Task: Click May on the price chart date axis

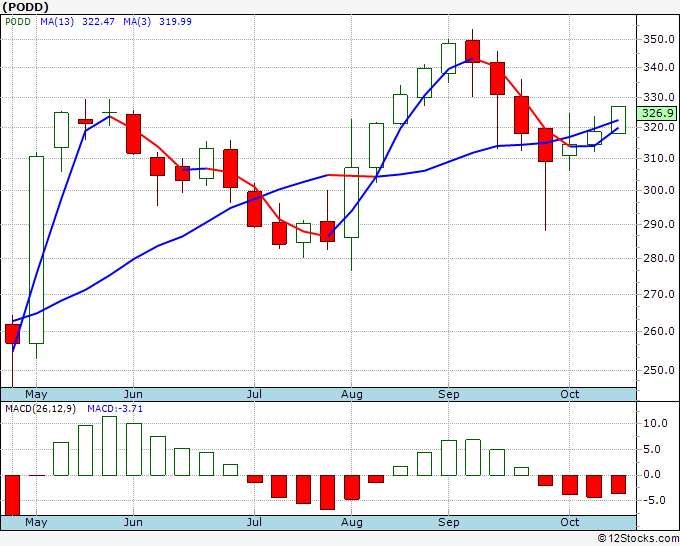Action: pos(36,395)
